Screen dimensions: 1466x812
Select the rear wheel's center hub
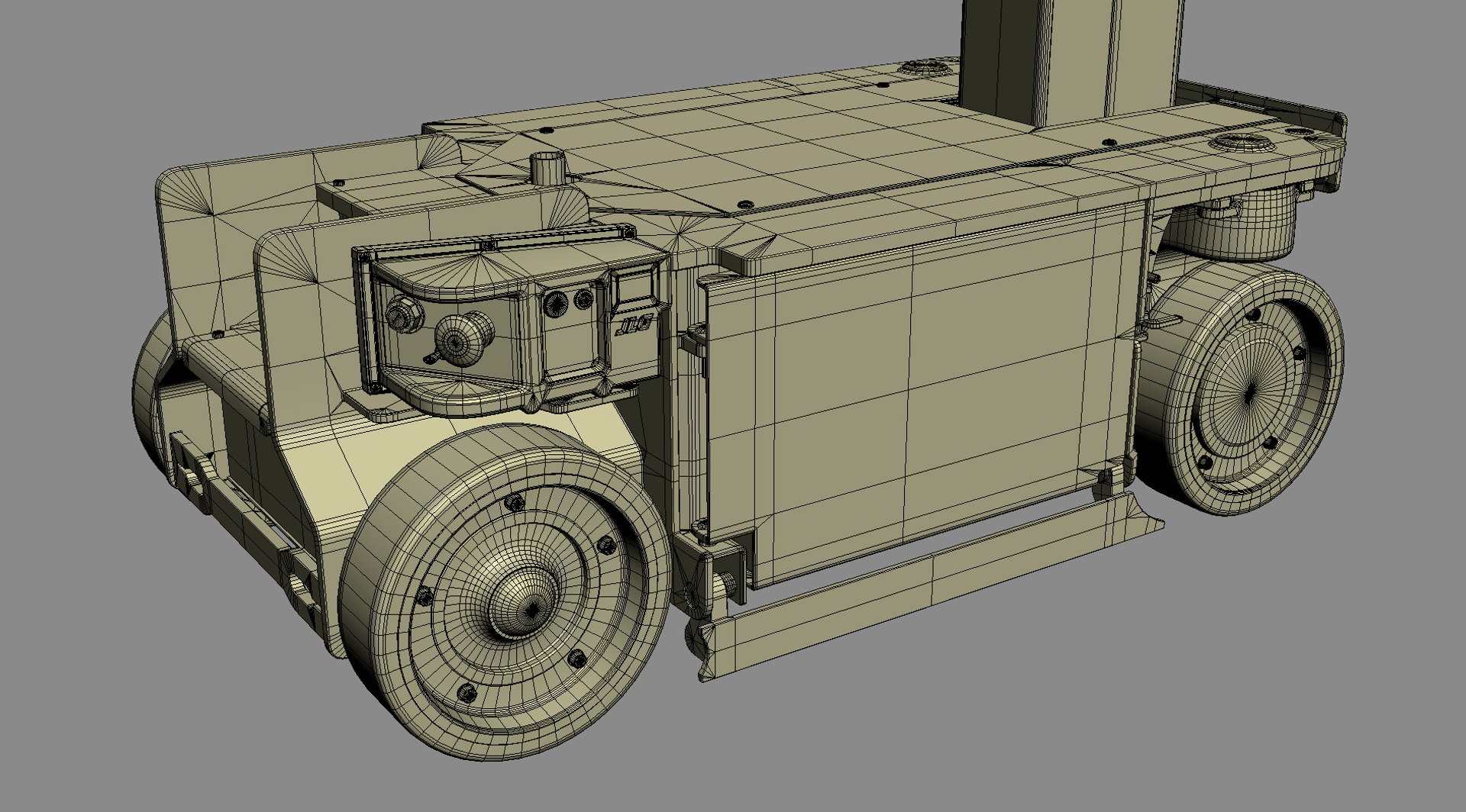point(1249,392)
